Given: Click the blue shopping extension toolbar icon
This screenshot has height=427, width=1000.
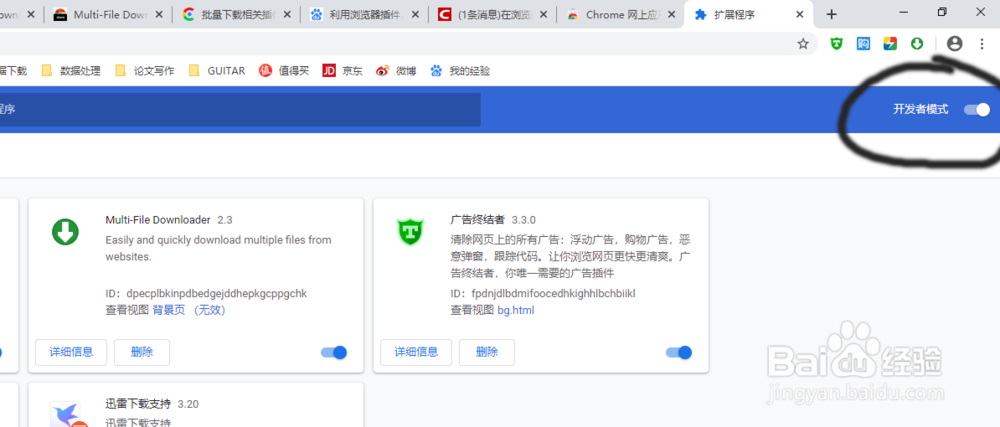Looking at the screenshot, I should (864, 43).
